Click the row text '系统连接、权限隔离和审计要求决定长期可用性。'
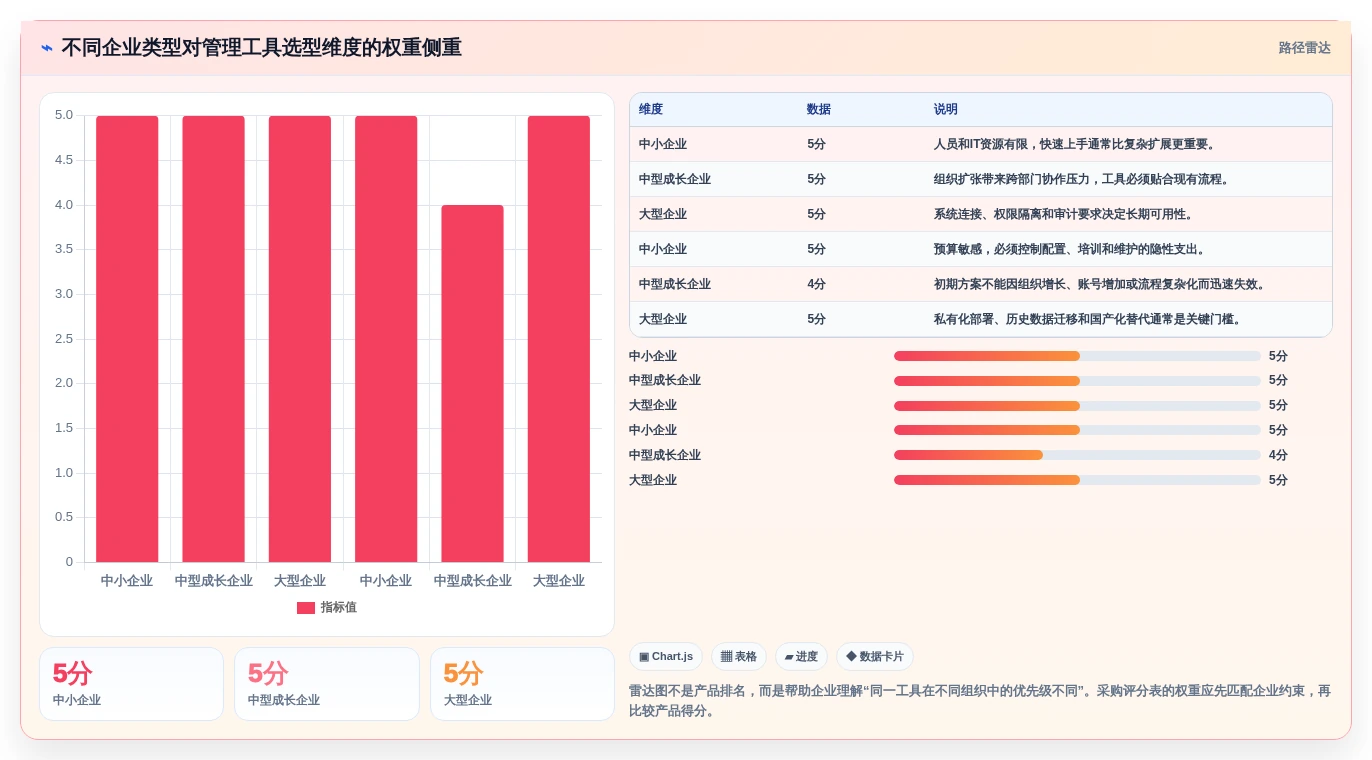 point(1064,215)
